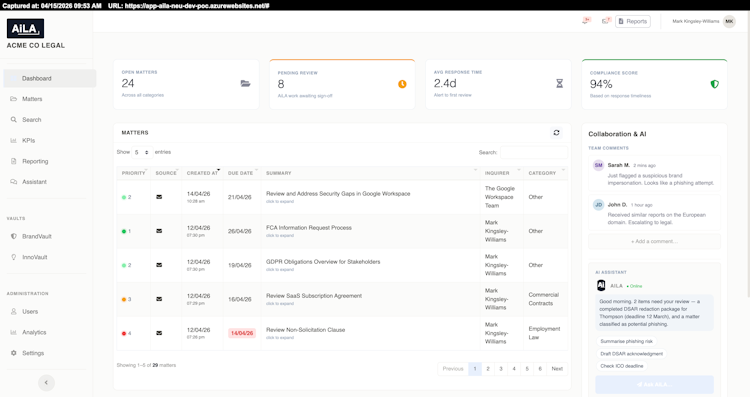Sort by the Inquirer column
Image resolution: width=750 pixels, height=397 pixels.
(502, 173)
